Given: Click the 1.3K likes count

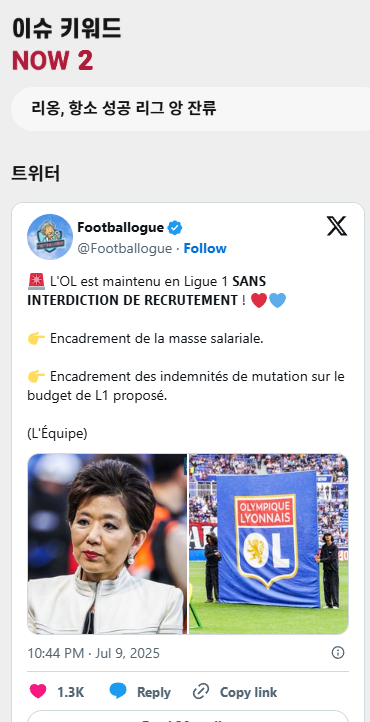Looking at the screenshot, I should (70, 692).
